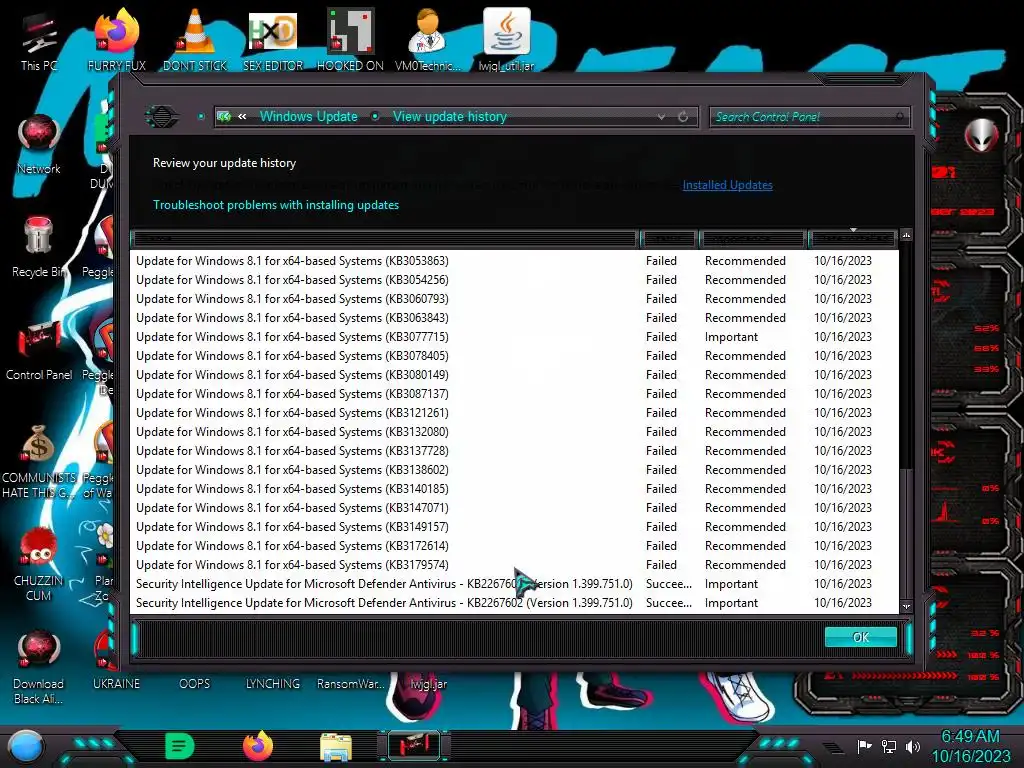Select update row KB3053863
This screenshot has width=1024, height=768.
pos(514,261)
